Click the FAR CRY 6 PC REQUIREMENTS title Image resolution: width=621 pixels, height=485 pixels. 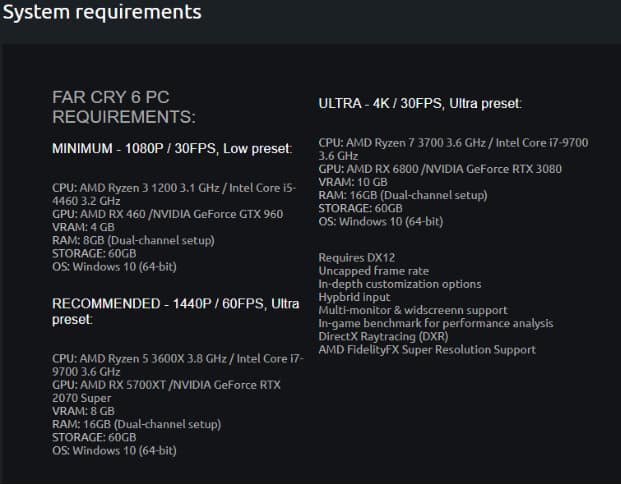pyautogui.click(x=123, y=108)
